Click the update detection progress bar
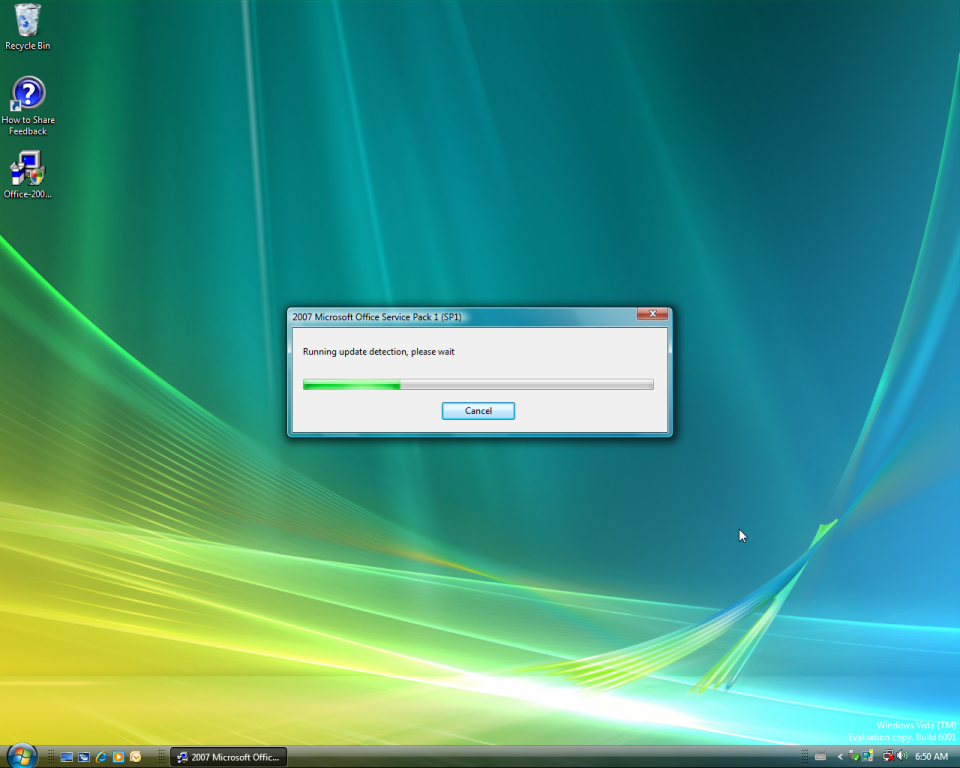Image resolution: width=960 pixels, height=768 pixels. (x=478, y=385)
